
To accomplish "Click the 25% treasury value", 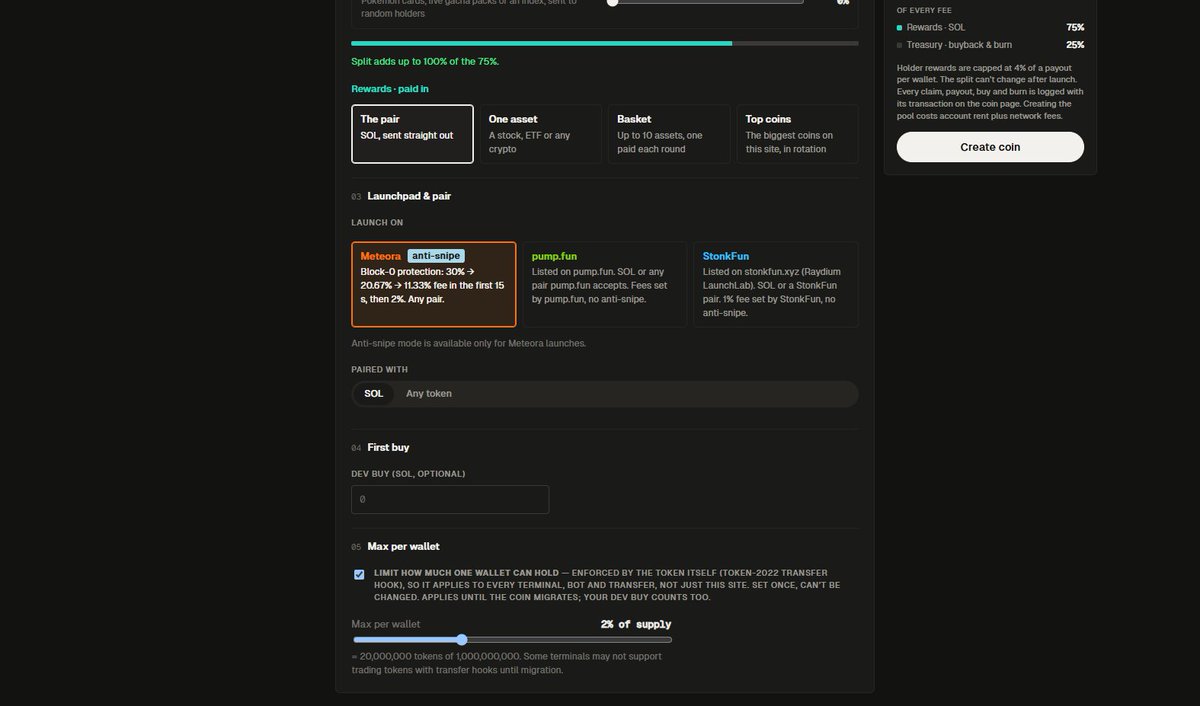I will [1075, 45].
